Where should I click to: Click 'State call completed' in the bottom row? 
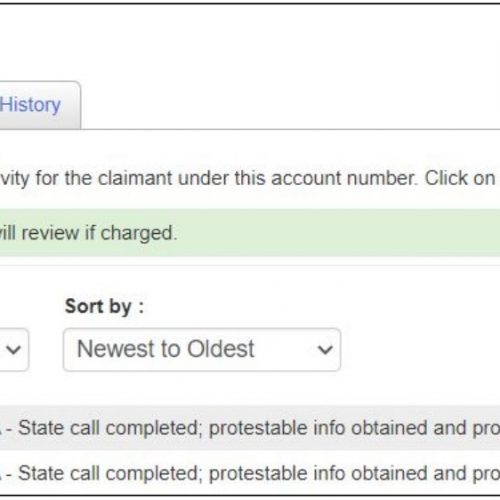pyautogui.click(x=108, y=473)
